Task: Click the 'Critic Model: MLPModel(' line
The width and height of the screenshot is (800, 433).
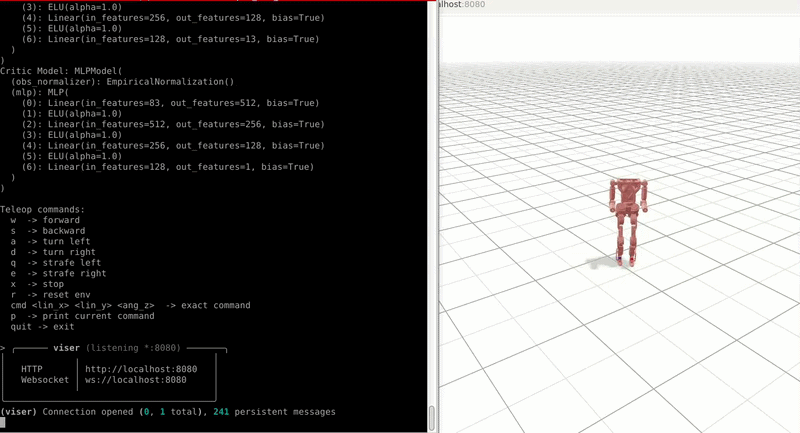Action: coord(61,71)
